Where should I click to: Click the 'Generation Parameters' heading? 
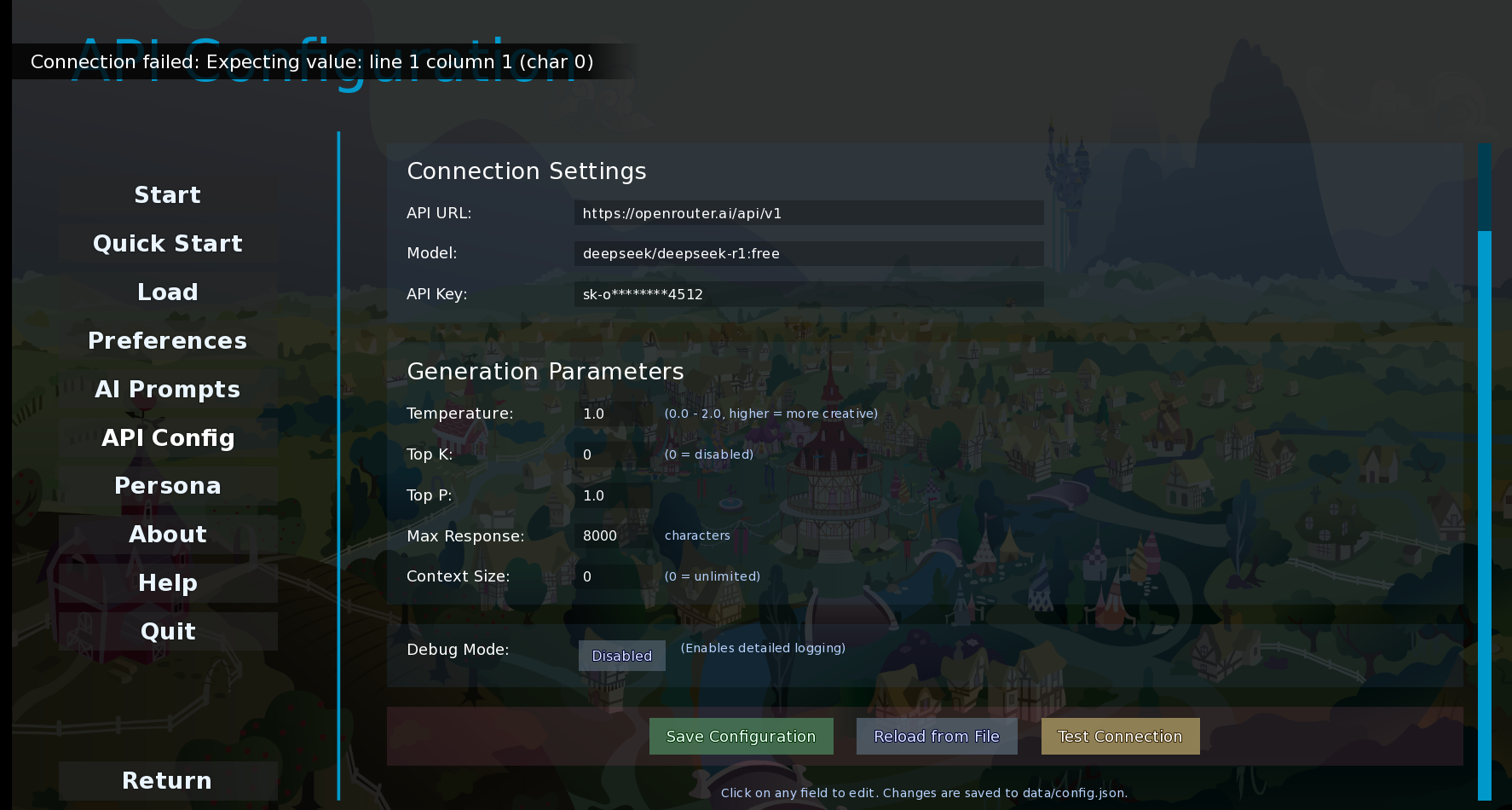[545, 372]
